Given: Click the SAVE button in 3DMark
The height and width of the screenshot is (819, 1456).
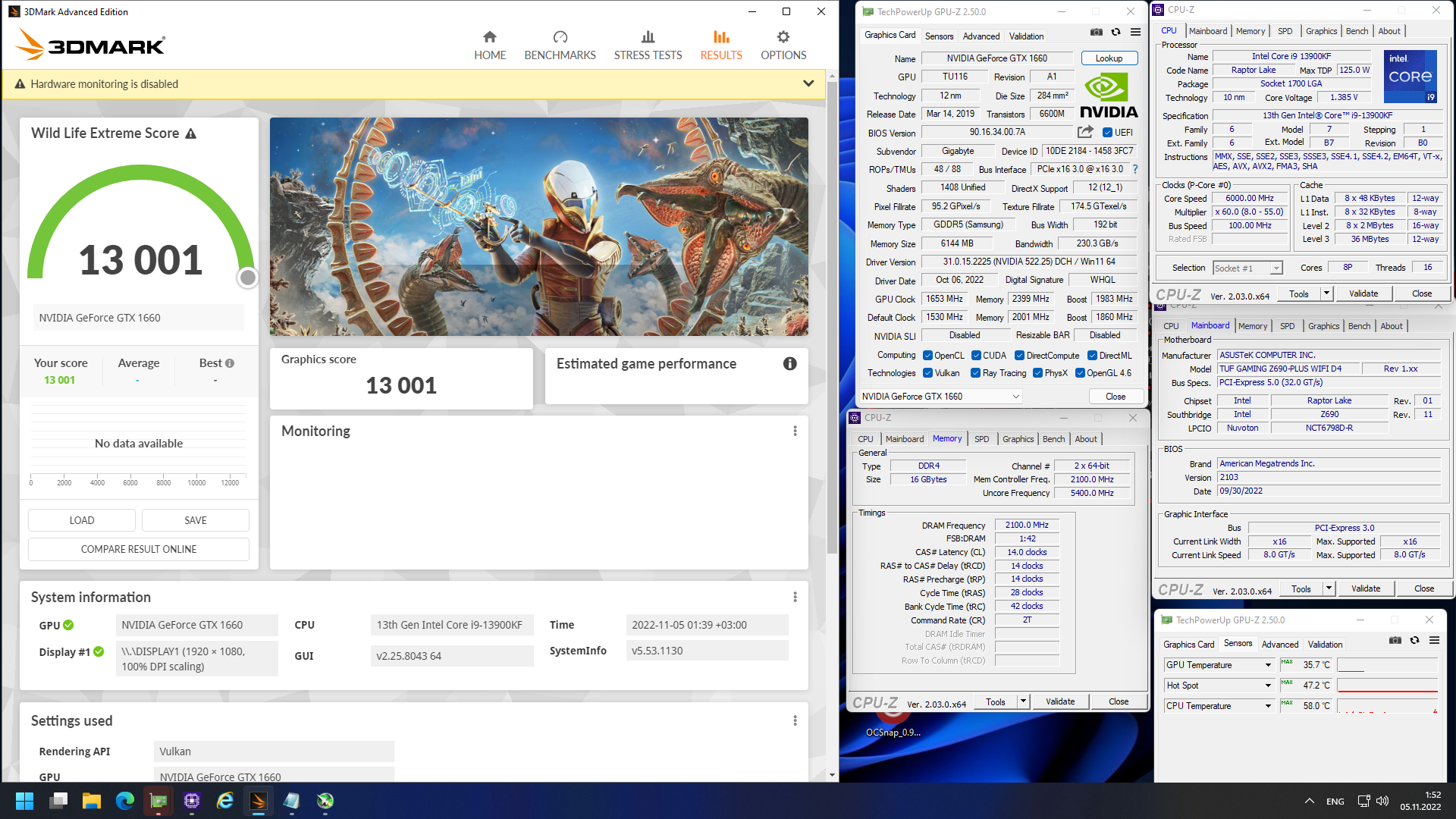Looking at the screenshot, I should [196, 520].
